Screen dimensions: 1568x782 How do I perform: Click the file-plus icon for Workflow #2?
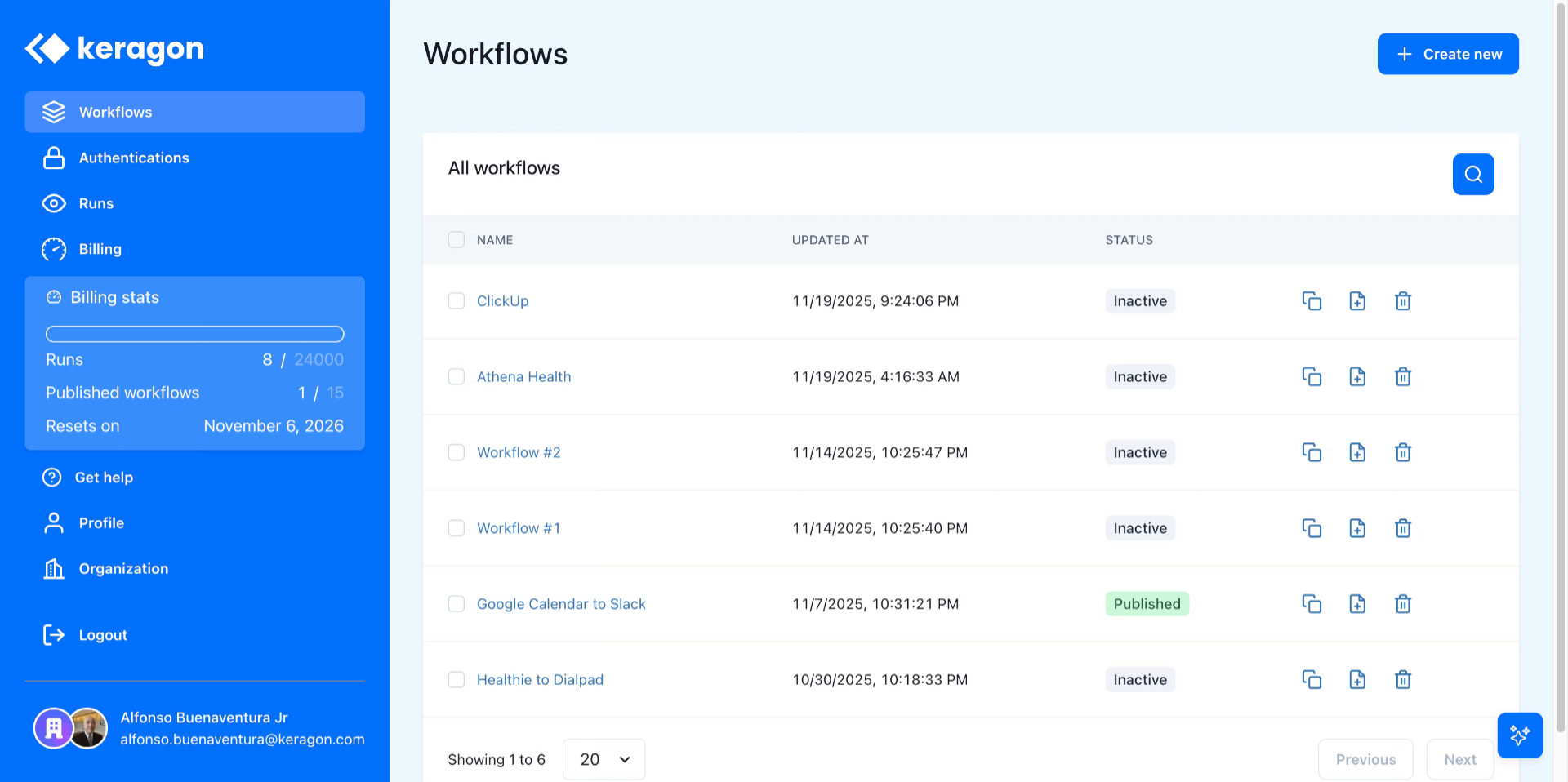click(1356, 452)
